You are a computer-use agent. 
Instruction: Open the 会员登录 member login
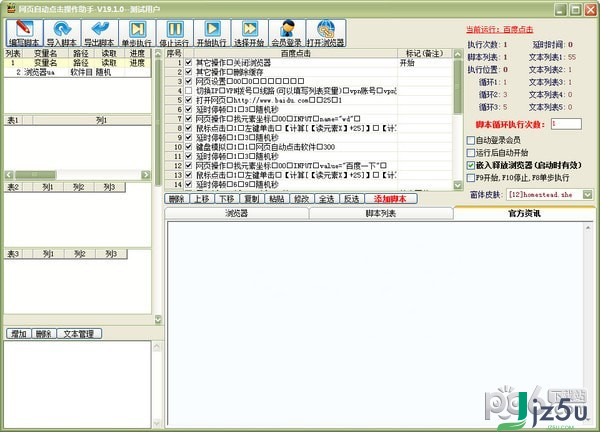point(287,33)
